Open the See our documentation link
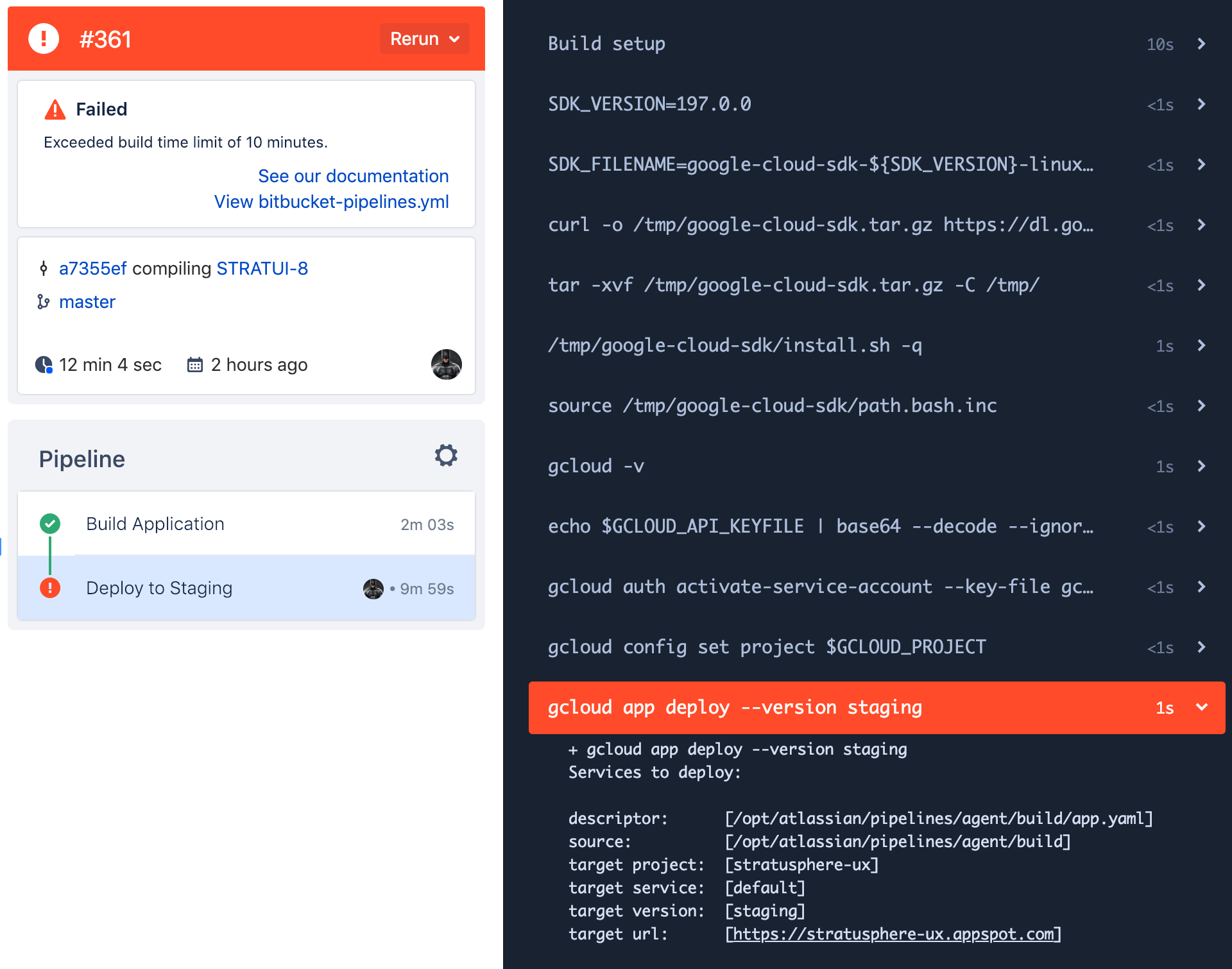 pos(353,176)
